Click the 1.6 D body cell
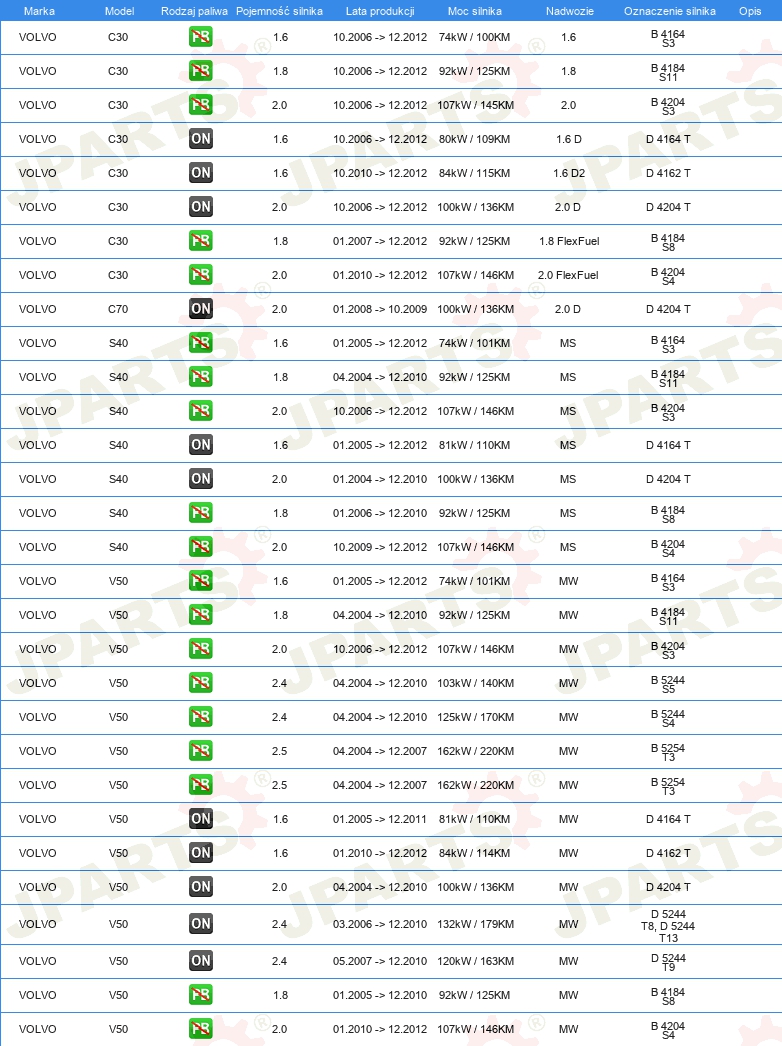Screen dimensions: 782x1046 pyautogui.click(x=568, y=139)
